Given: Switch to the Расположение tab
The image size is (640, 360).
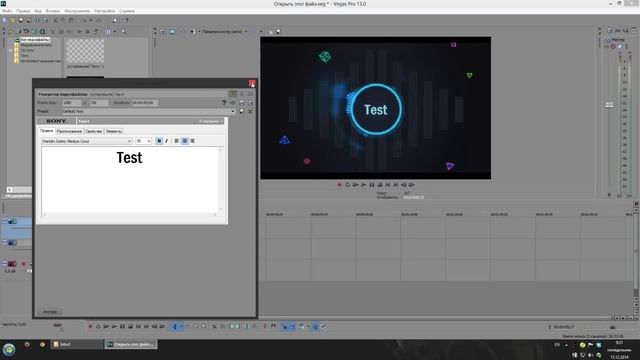Looking at the screenshot, I should (69, 131).
